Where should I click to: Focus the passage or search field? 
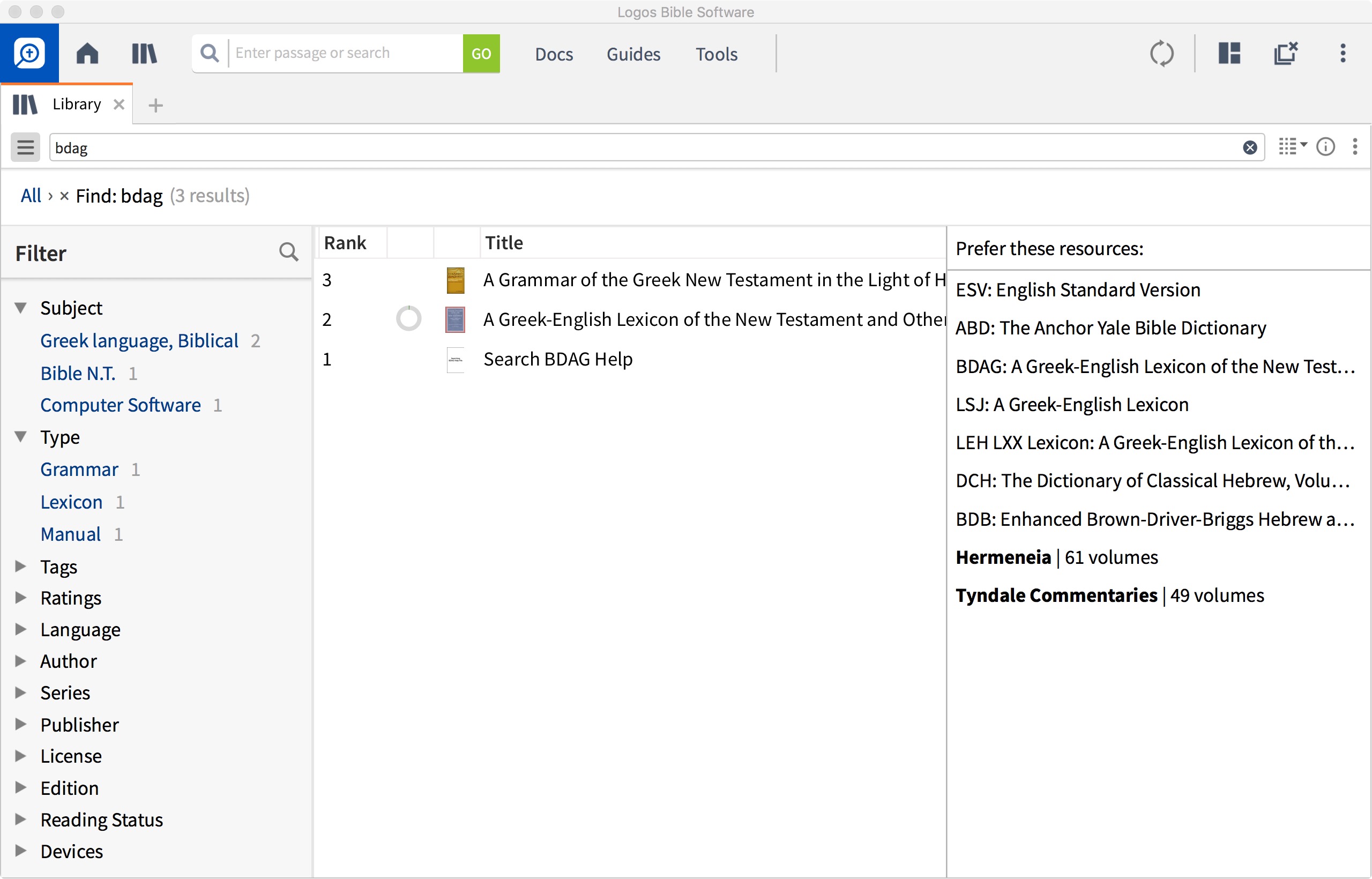346,53
